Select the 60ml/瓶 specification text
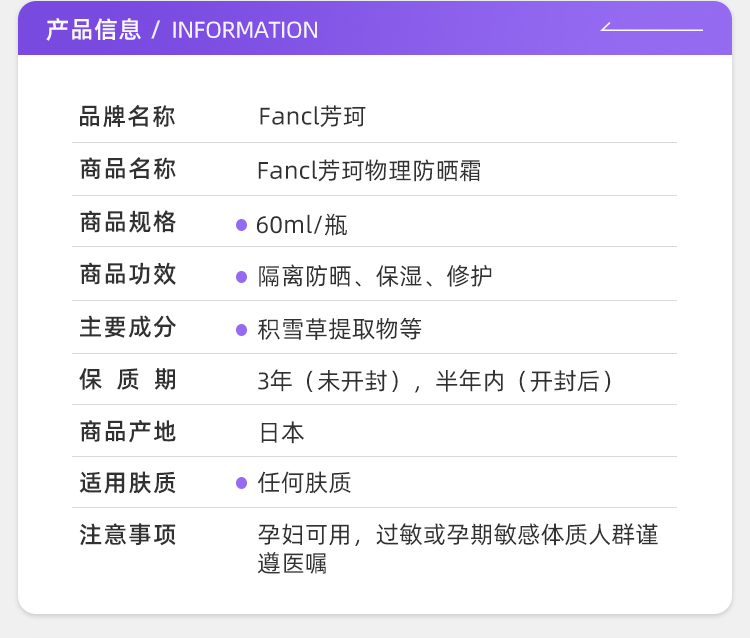The image size is (750, 638). pyautogui.click(x=302, y=225)
